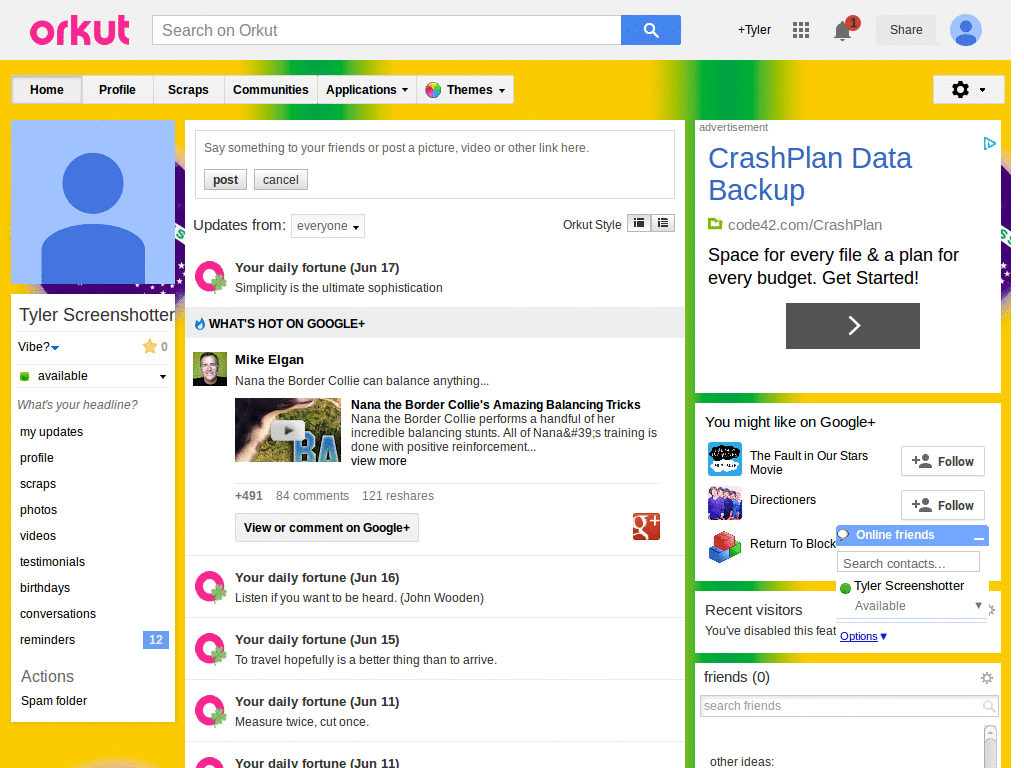Click the star vibe rating icon
This screenshot has height=768, width=1024.
[x=150, y=346]
